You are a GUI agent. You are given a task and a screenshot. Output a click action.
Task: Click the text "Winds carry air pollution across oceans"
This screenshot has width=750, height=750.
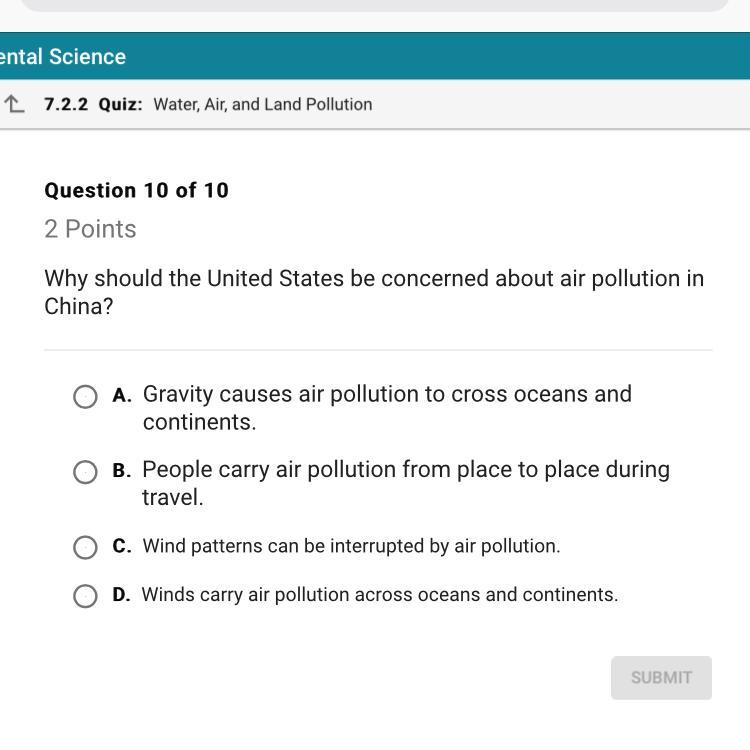click(x=379, y=594)
